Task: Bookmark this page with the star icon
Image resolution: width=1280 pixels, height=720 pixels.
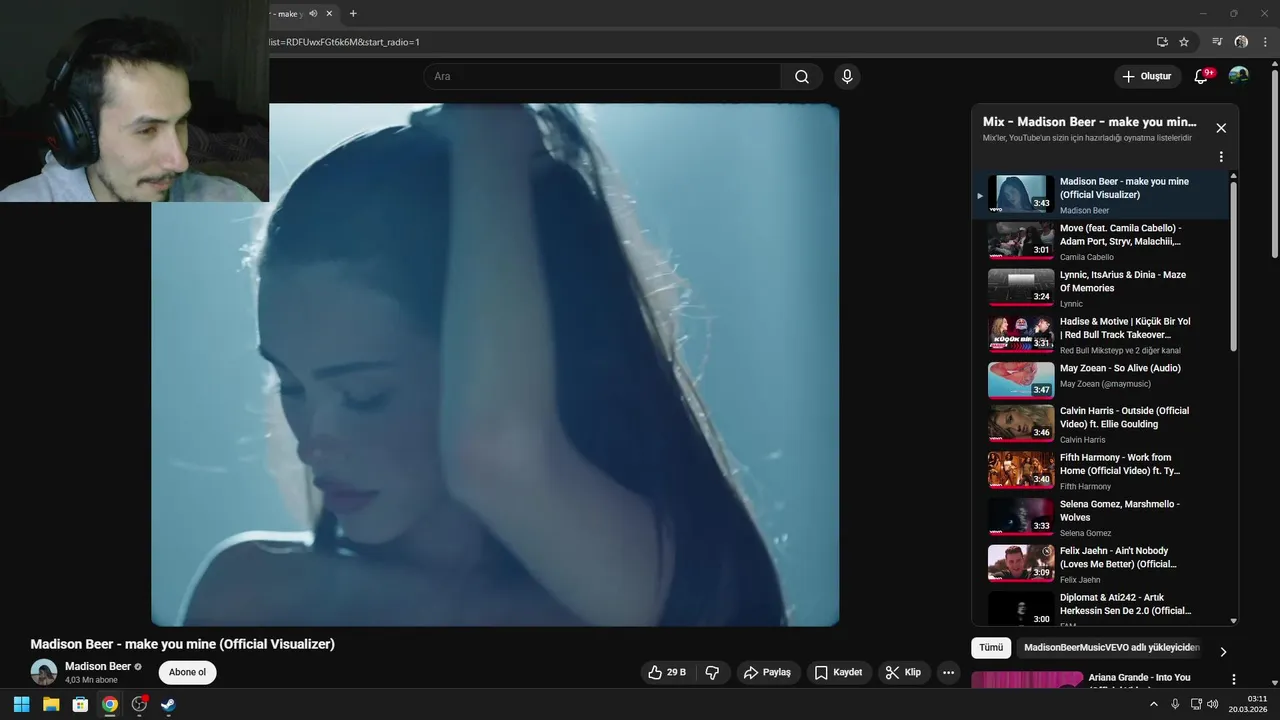Action: tap(1184, 42)
